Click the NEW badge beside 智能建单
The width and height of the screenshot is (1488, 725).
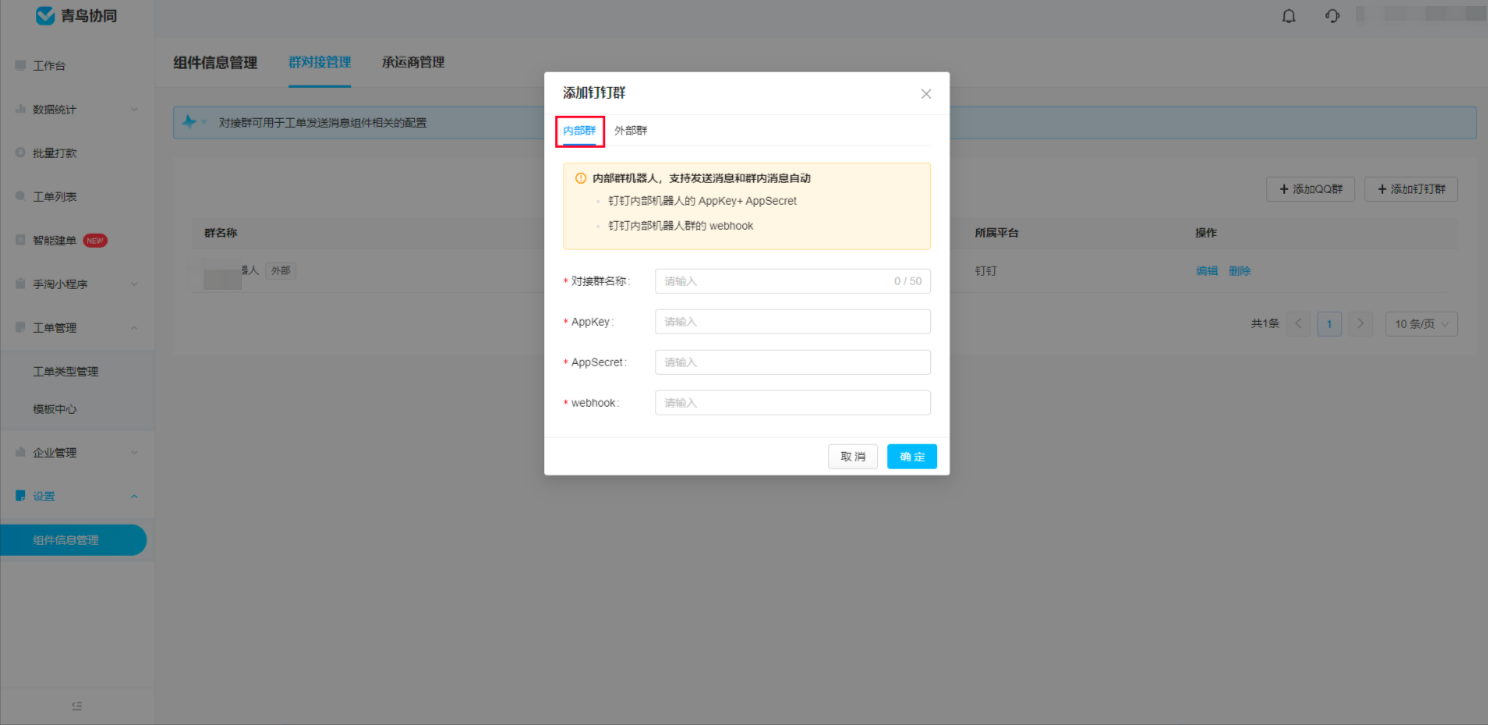[x=95, y=241]
